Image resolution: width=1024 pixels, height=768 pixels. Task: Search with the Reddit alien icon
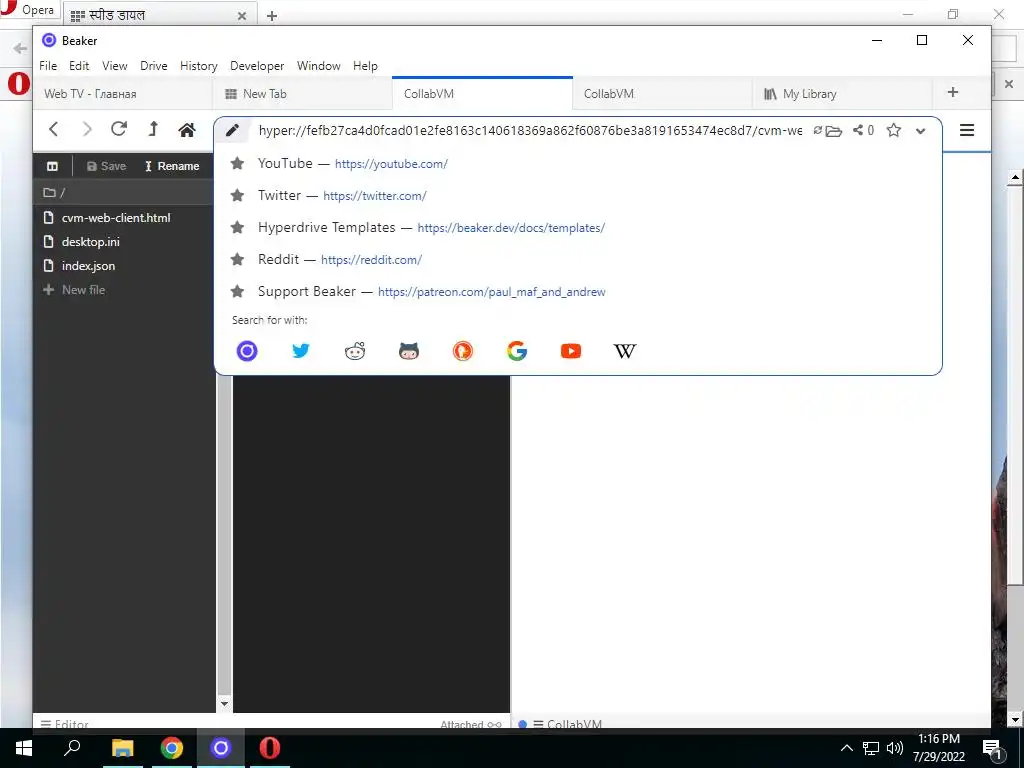(355, 351)
